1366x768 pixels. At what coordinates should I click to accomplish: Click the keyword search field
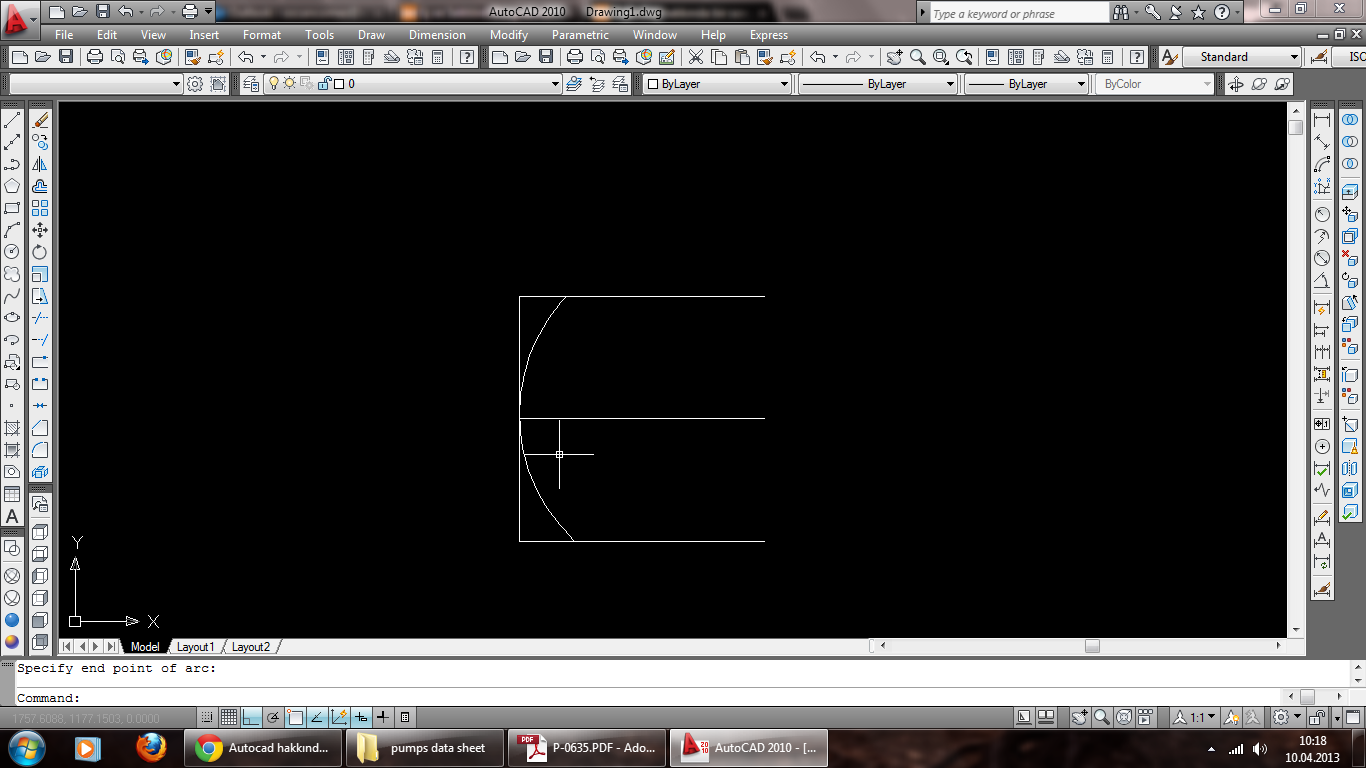[x=1018, y=14]
